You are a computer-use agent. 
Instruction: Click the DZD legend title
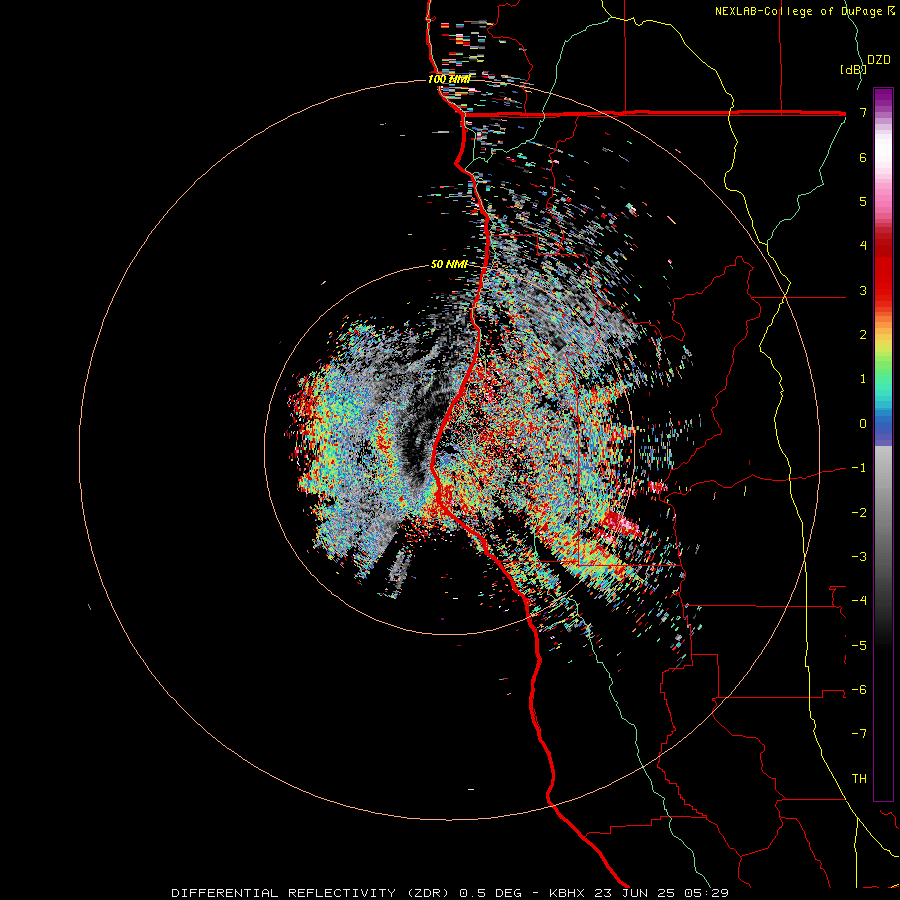[x=879, y=60]
